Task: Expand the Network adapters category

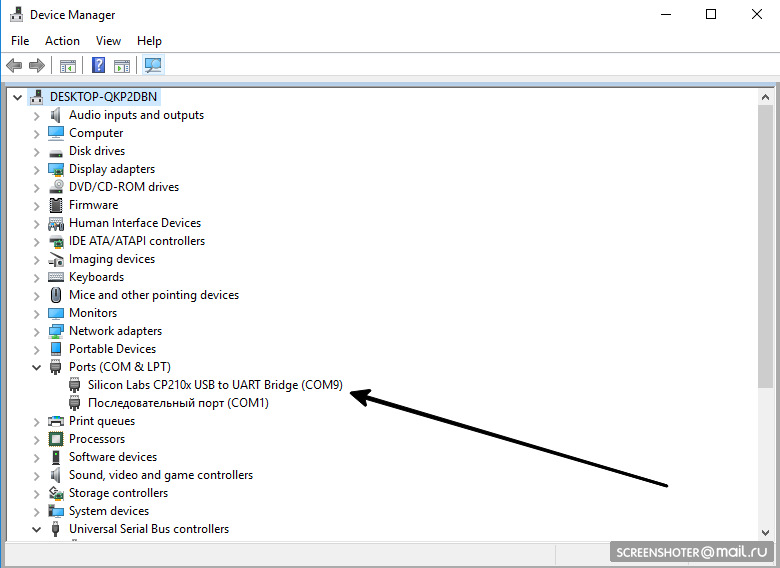Action: tap(37, 331)
